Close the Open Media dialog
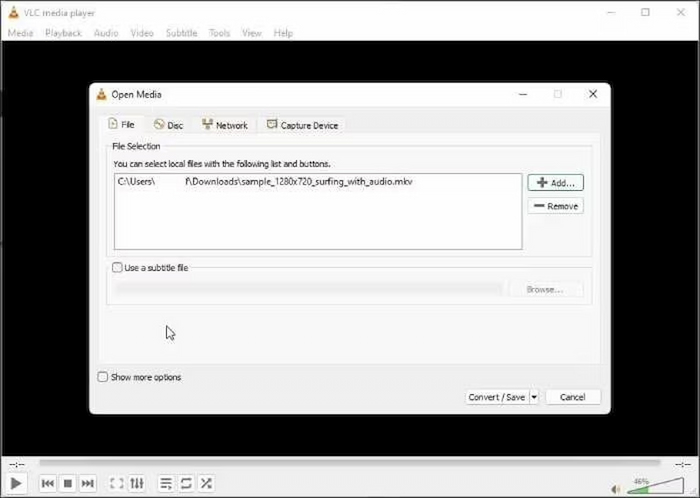This screenshot has width=700, height=498. pos(593,94)
